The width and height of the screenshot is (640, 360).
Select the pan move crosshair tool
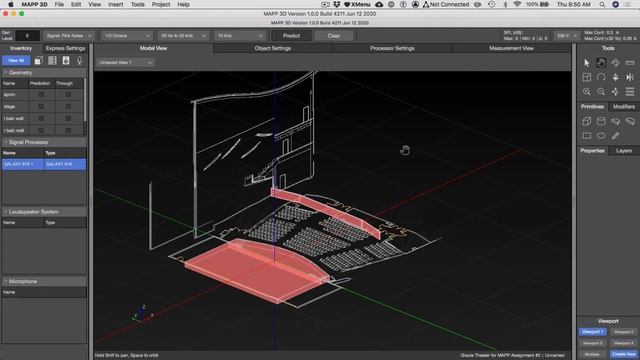pyautogui.click(x=615, y=92)
